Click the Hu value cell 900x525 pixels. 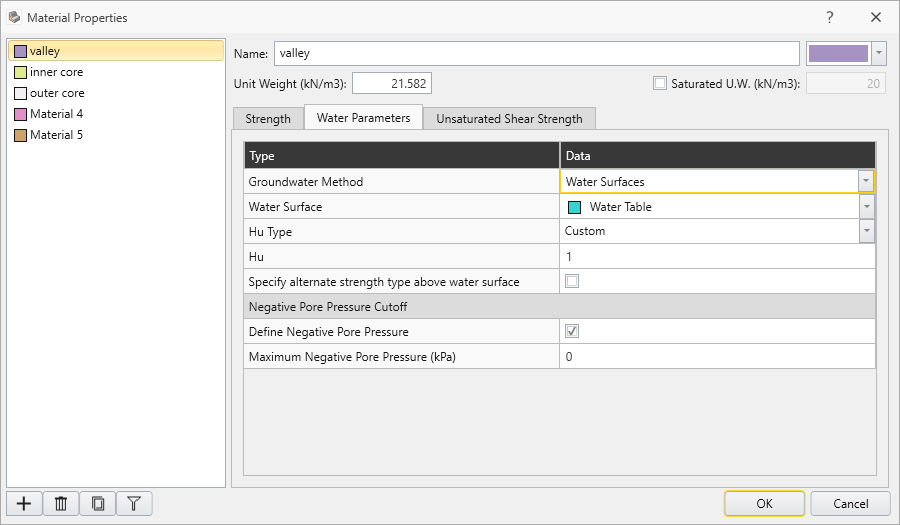point(717,256)
